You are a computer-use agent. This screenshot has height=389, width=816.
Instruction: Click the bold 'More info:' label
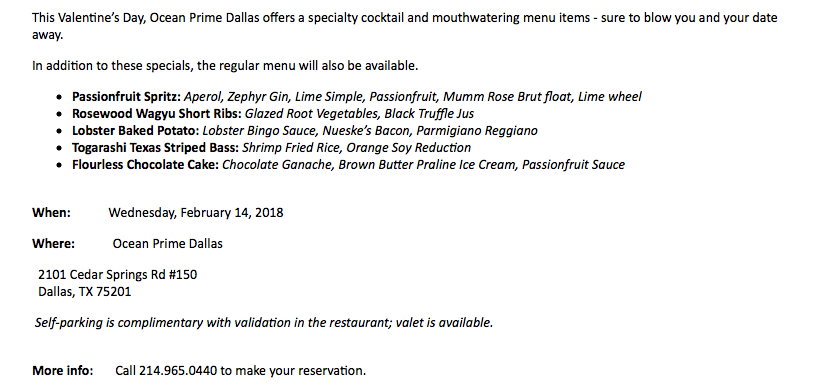pyautogui.click(x=62, y=371)
